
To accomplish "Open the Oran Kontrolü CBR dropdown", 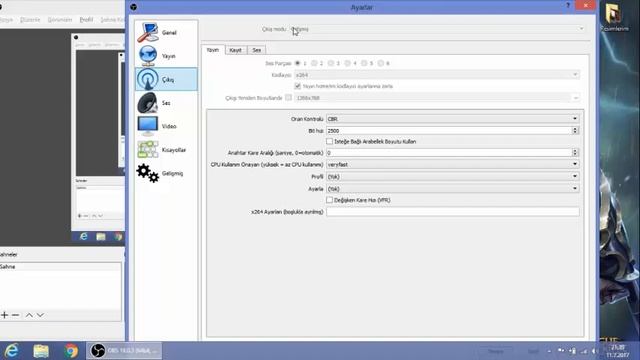I will point(453,119).
